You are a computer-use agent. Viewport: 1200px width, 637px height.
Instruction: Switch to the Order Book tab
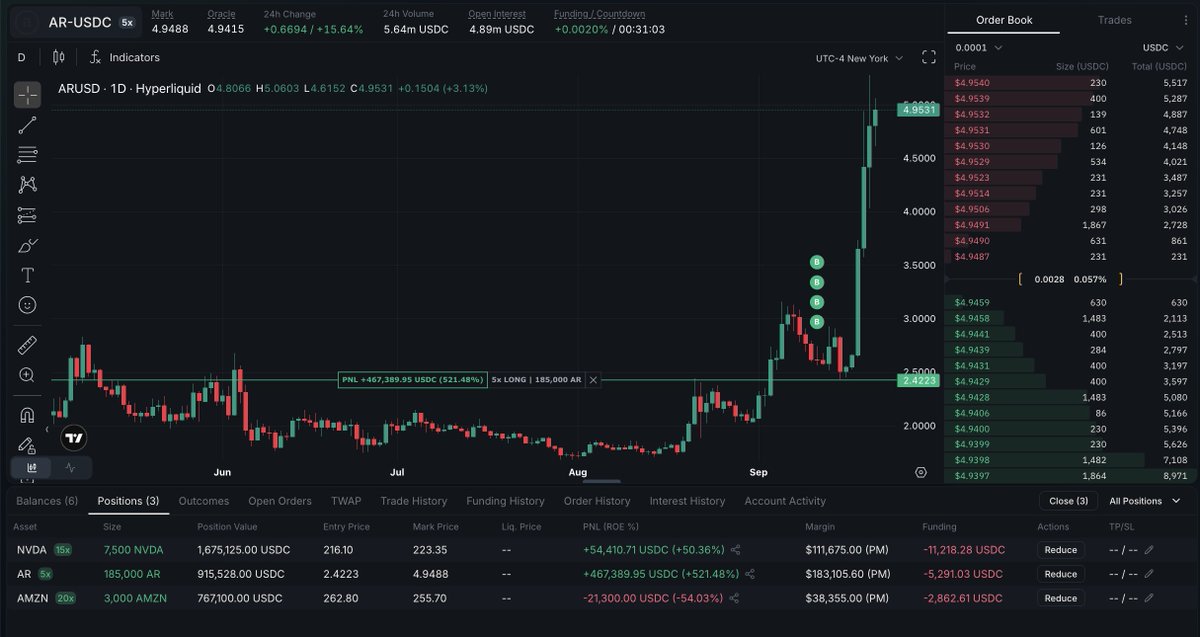[1004, 20]
